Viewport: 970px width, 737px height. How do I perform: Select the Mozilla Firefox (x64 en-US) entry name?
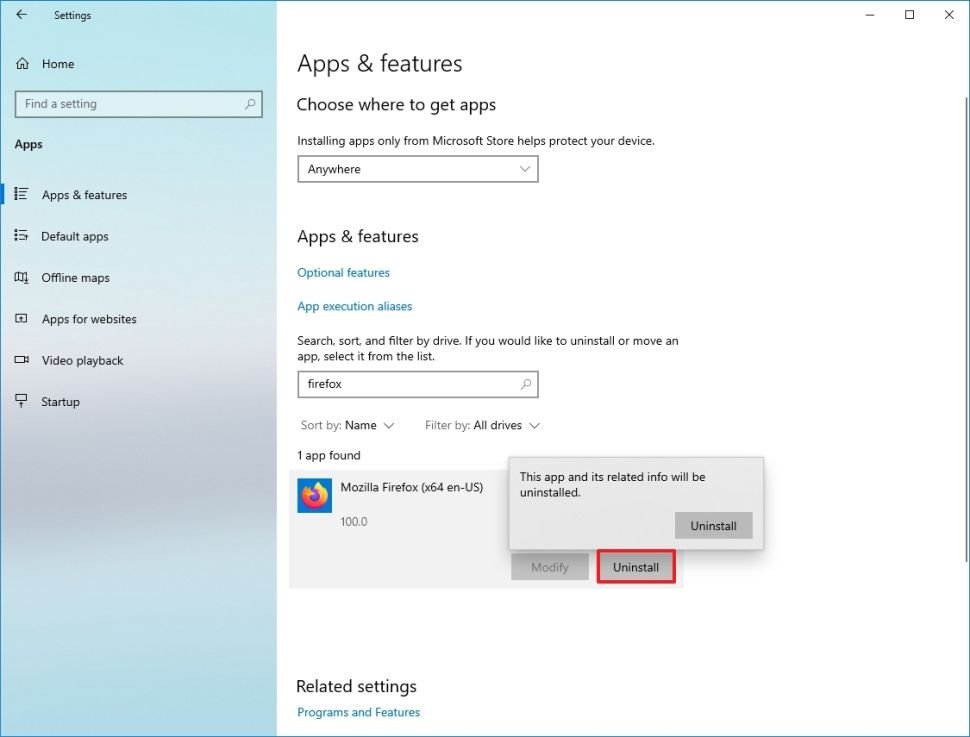tap(411, 487)
